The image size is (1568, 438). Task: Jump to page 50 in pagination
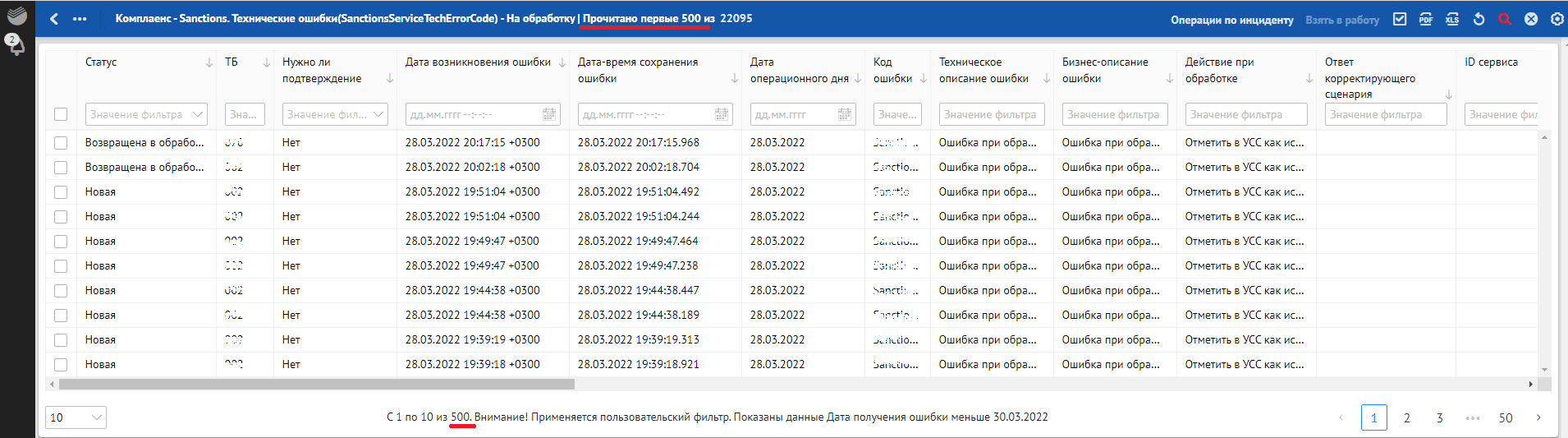click(x=1505, y=417)
